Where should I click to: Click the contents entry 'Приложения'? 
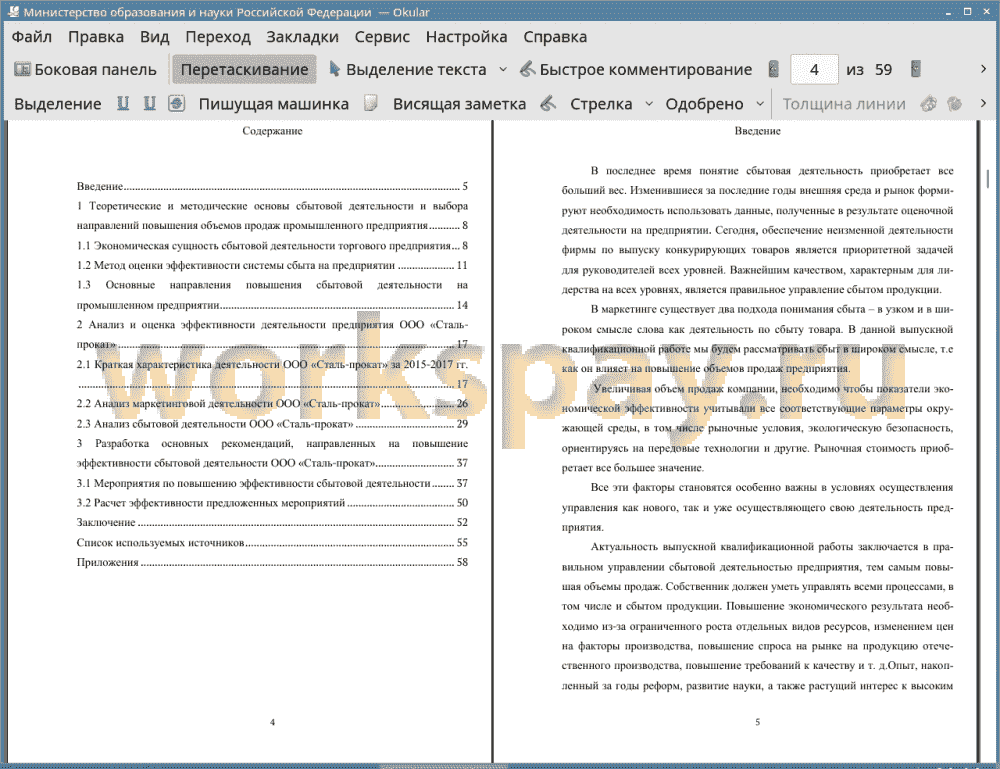pos(272,562)
